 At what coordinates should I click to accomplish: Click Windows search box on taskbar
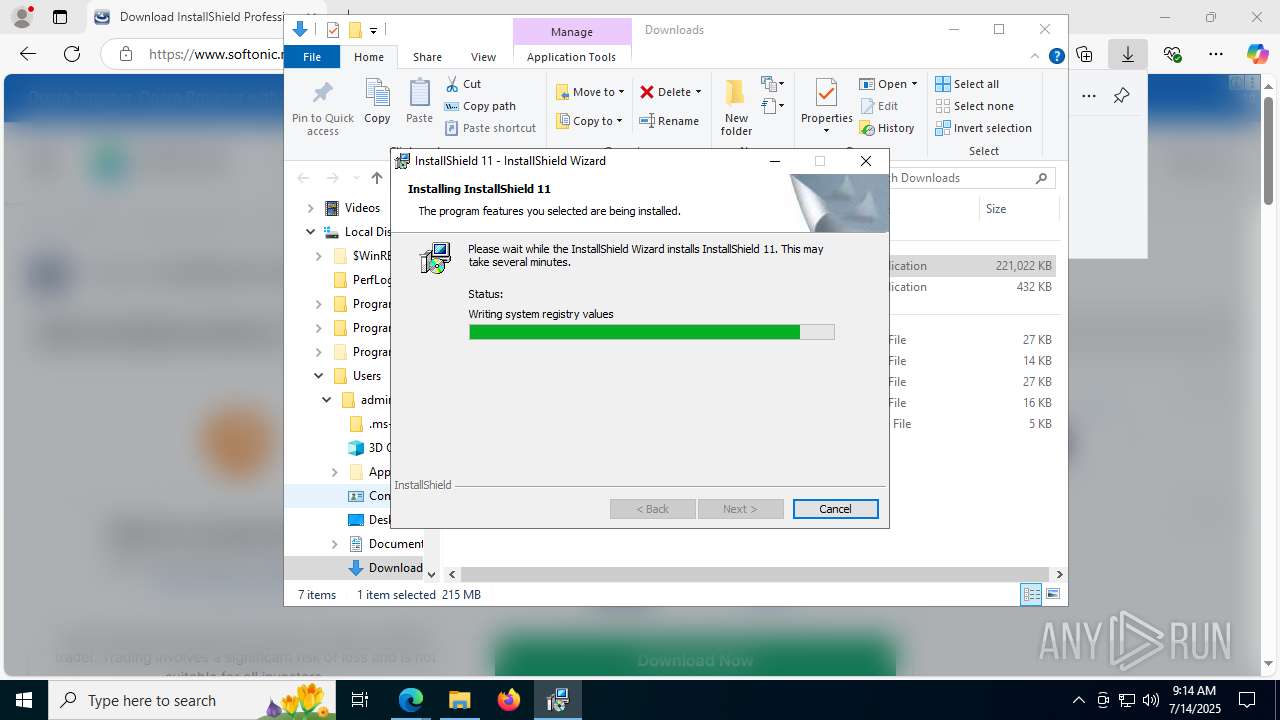click(x=190, y=700)
